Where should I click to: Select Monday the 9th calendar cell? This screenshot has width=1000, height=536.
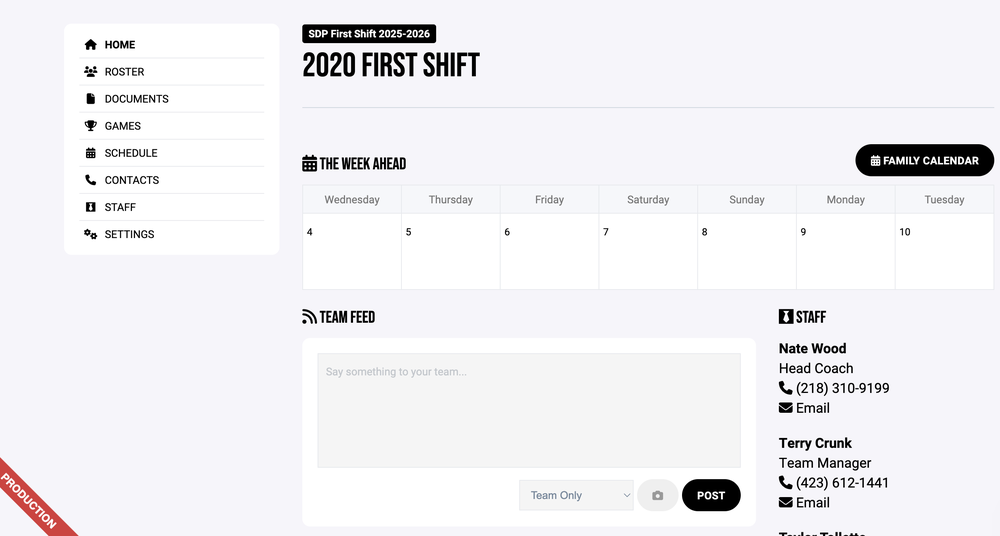point(845,251)
